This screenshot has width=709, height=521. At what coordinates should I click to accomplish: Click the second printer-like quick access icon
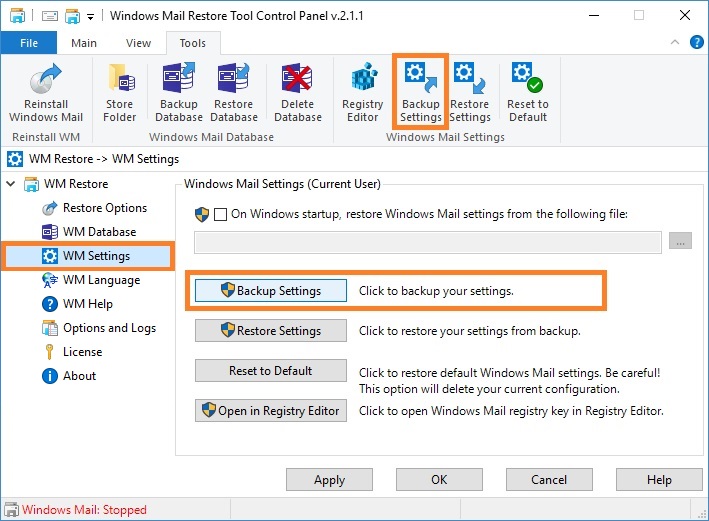point(72,16)
